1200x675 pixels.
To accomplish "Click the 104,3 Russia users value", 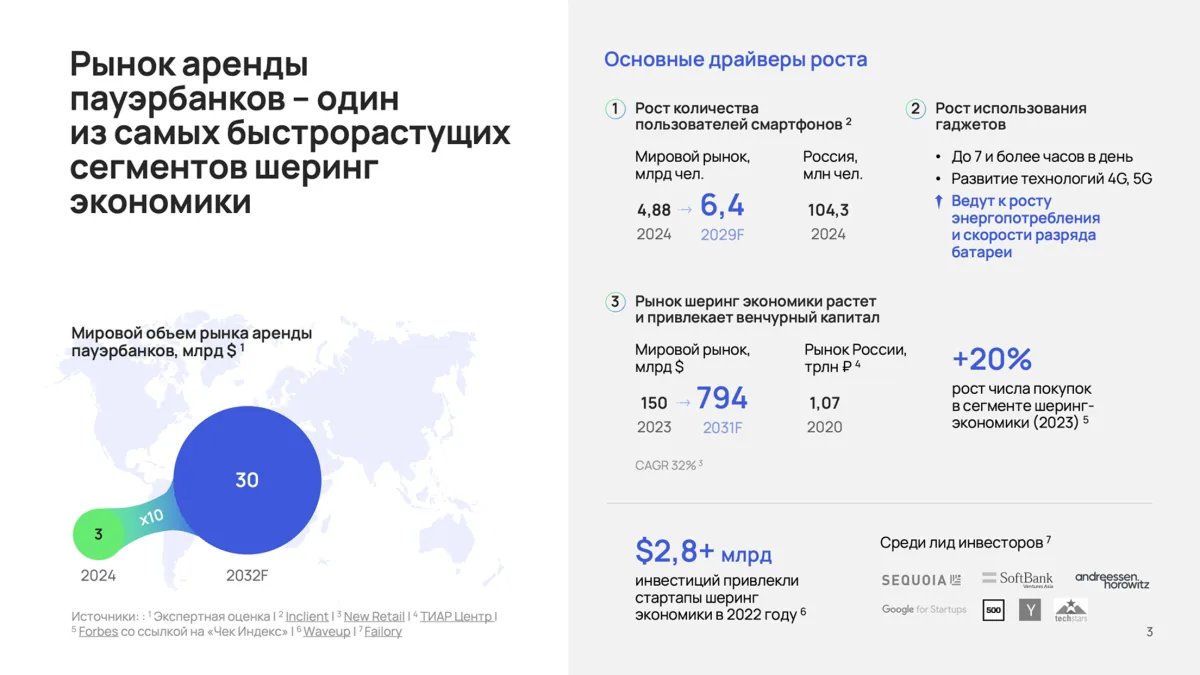I will coord(828,210).
